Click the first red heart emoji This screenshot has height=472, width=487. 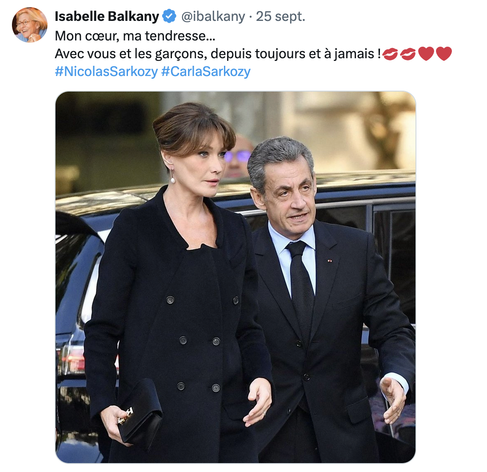click(426, 54)
